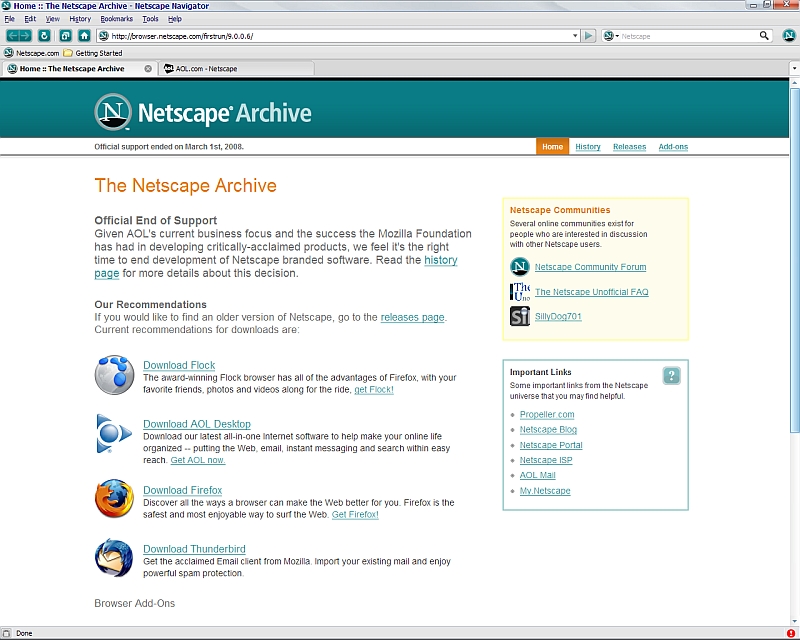
Task: Open the Getting Started bookmark folder
Action: point(93,53)
